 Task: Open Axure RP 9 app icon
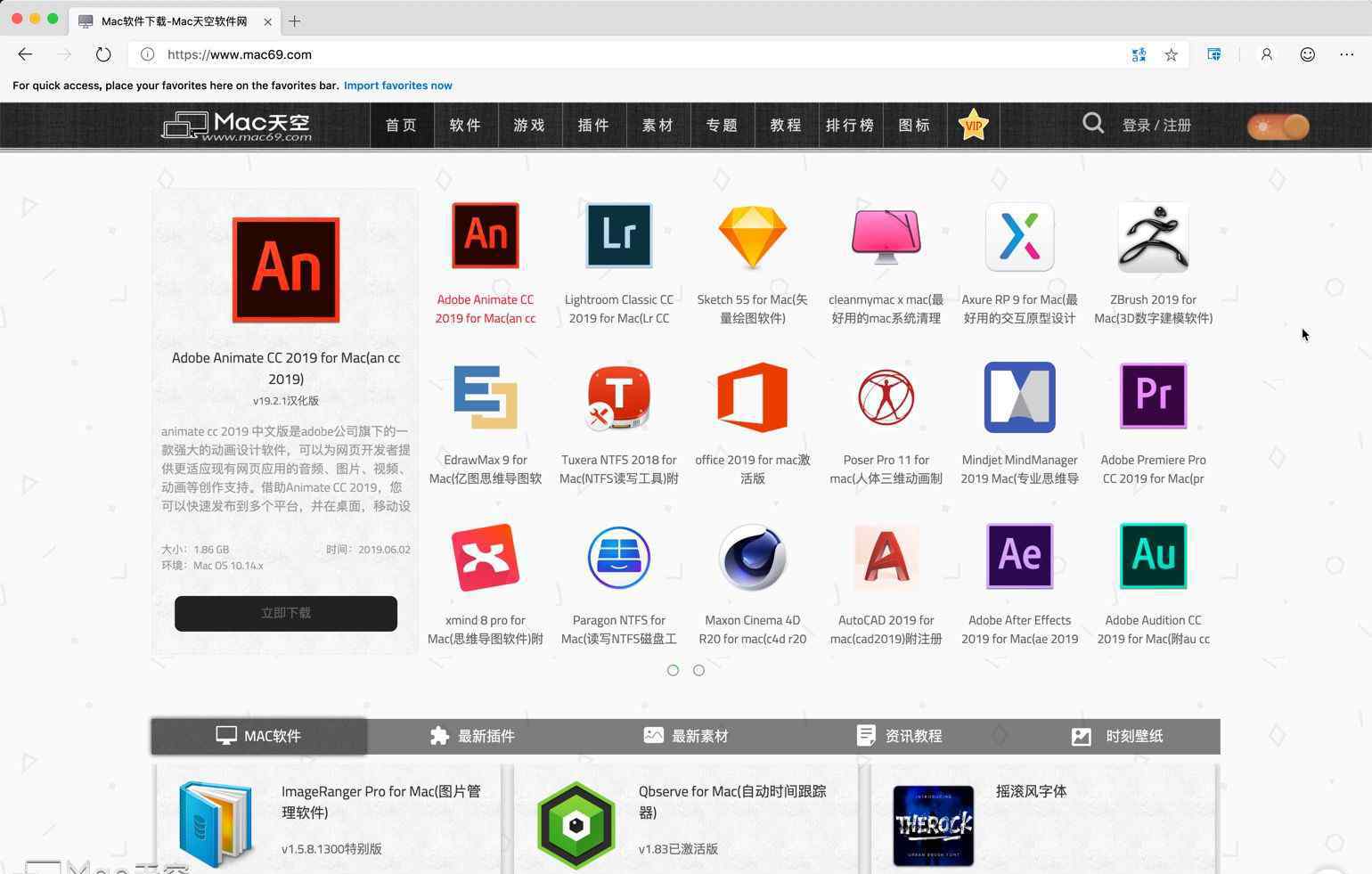[x=1020, y=236]
